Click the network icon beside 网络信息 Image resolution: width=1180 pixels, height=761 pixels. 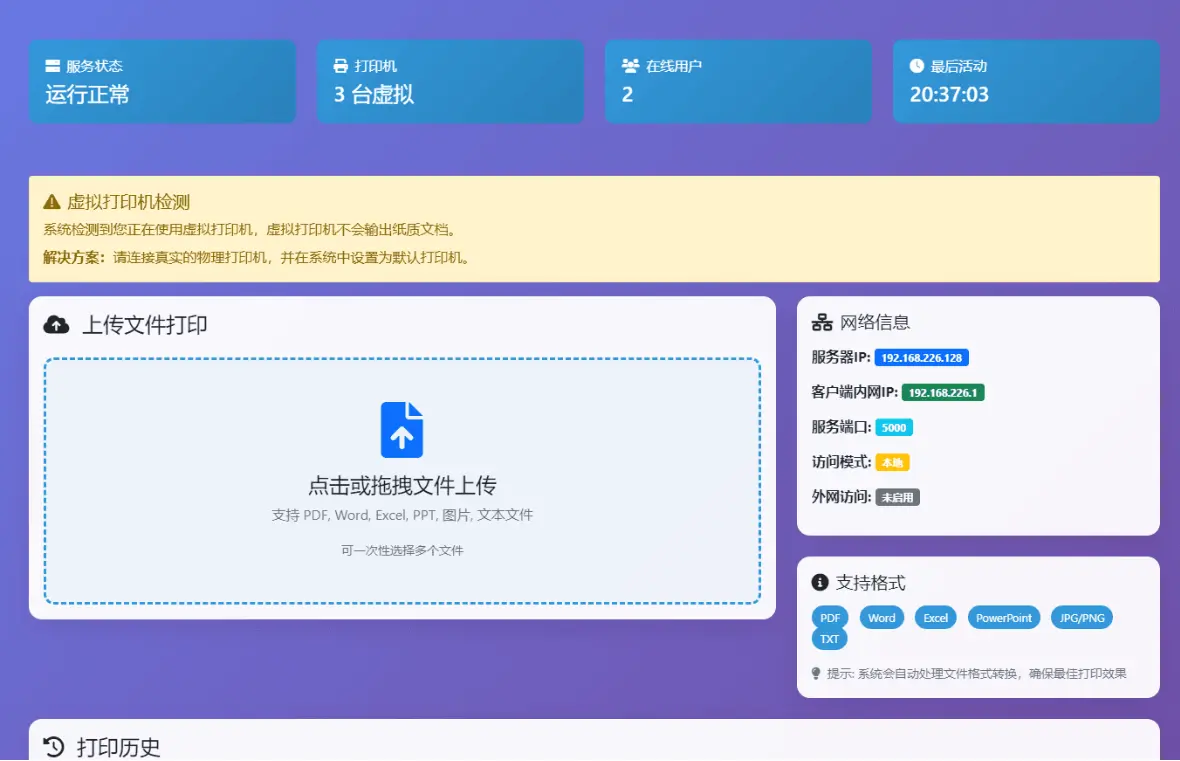(822, 321)
